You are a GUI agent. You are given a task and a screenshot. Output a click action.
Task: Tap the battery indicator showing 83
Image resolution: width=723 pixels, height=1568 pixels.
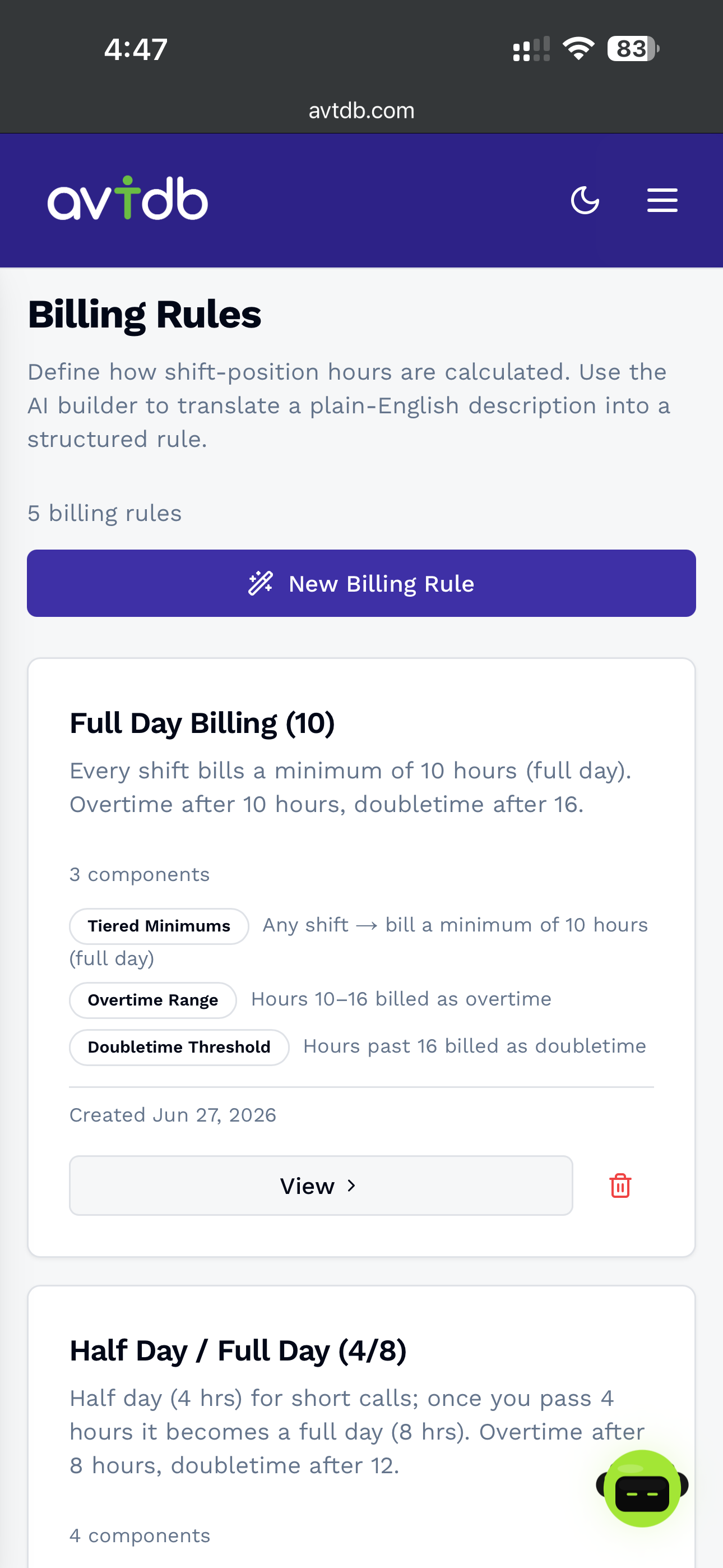click(633, 49)
